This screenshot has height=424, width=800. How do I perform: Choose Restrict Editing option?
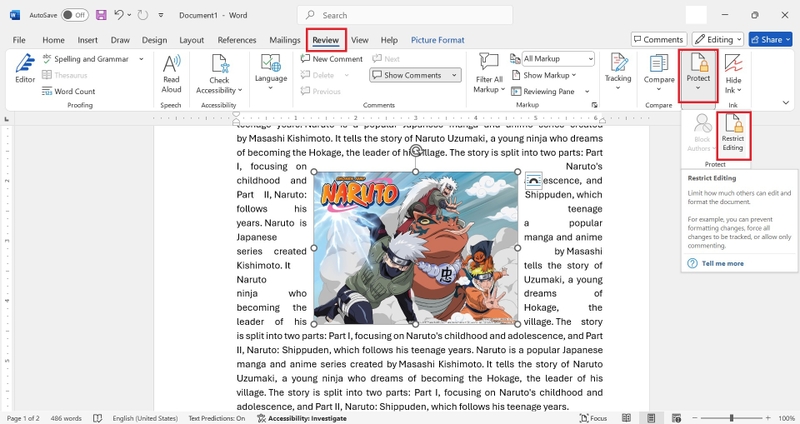point(733,133)
